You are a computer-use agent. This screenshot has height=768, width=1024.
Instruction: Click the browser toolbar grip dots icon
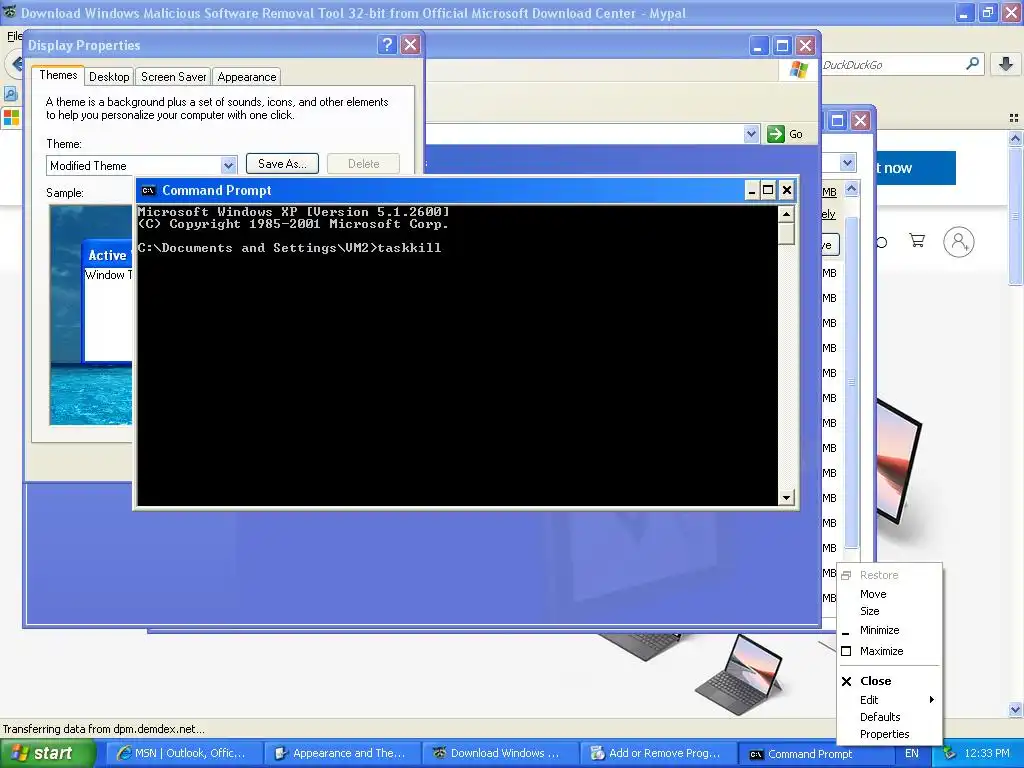[x=1014, y=118]
